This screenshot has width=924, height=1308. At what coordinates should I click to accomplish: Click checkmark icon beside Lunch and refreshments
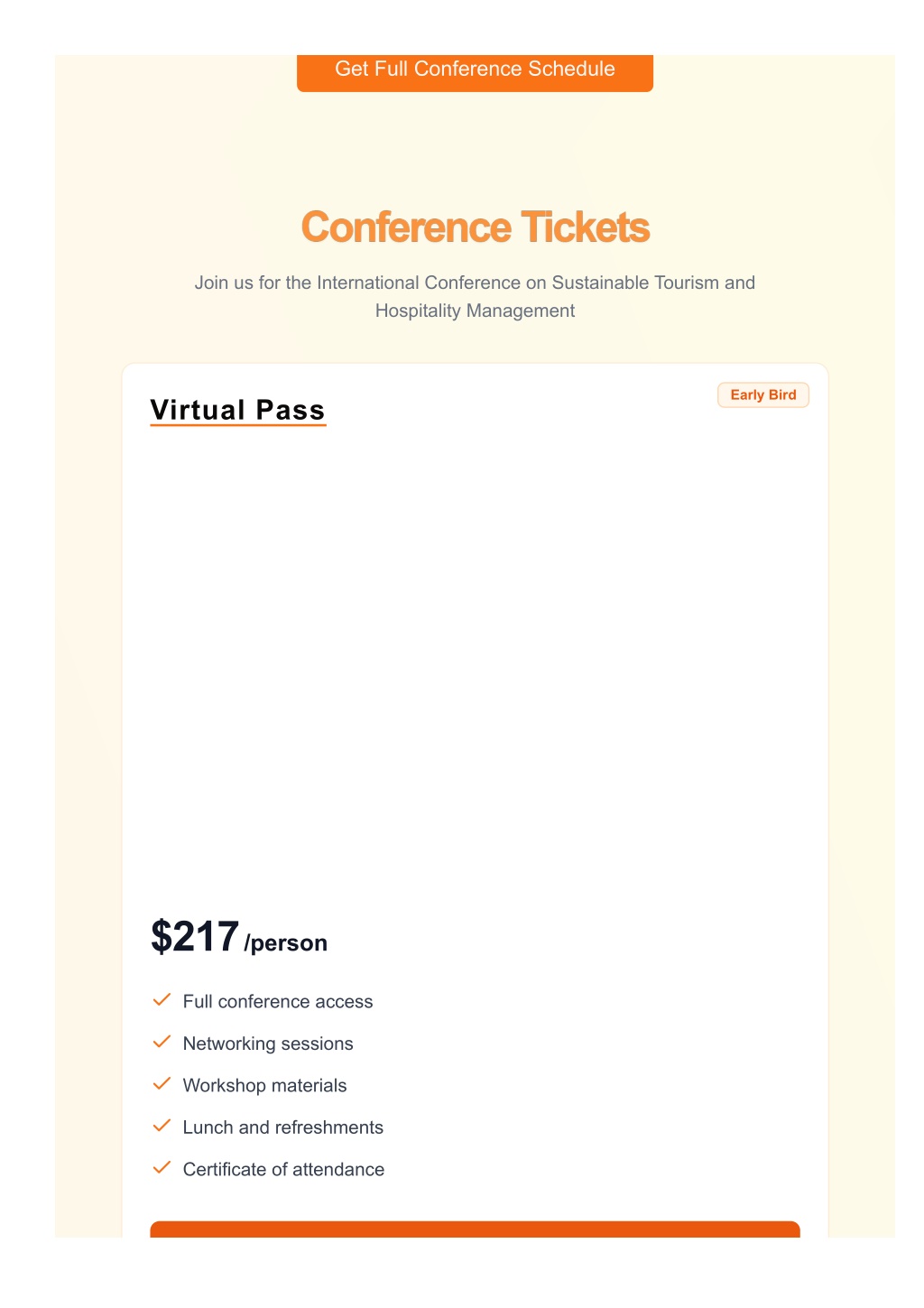click(162, 1127)
